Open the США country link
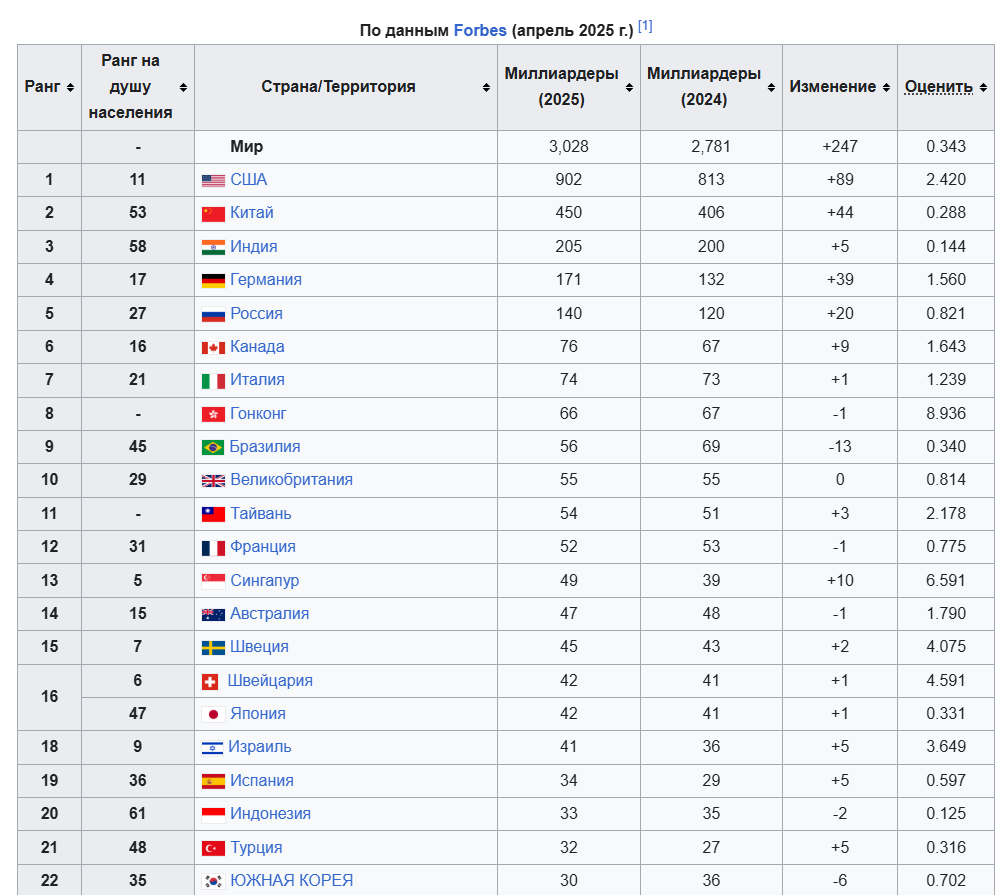 tap(249, 180)
